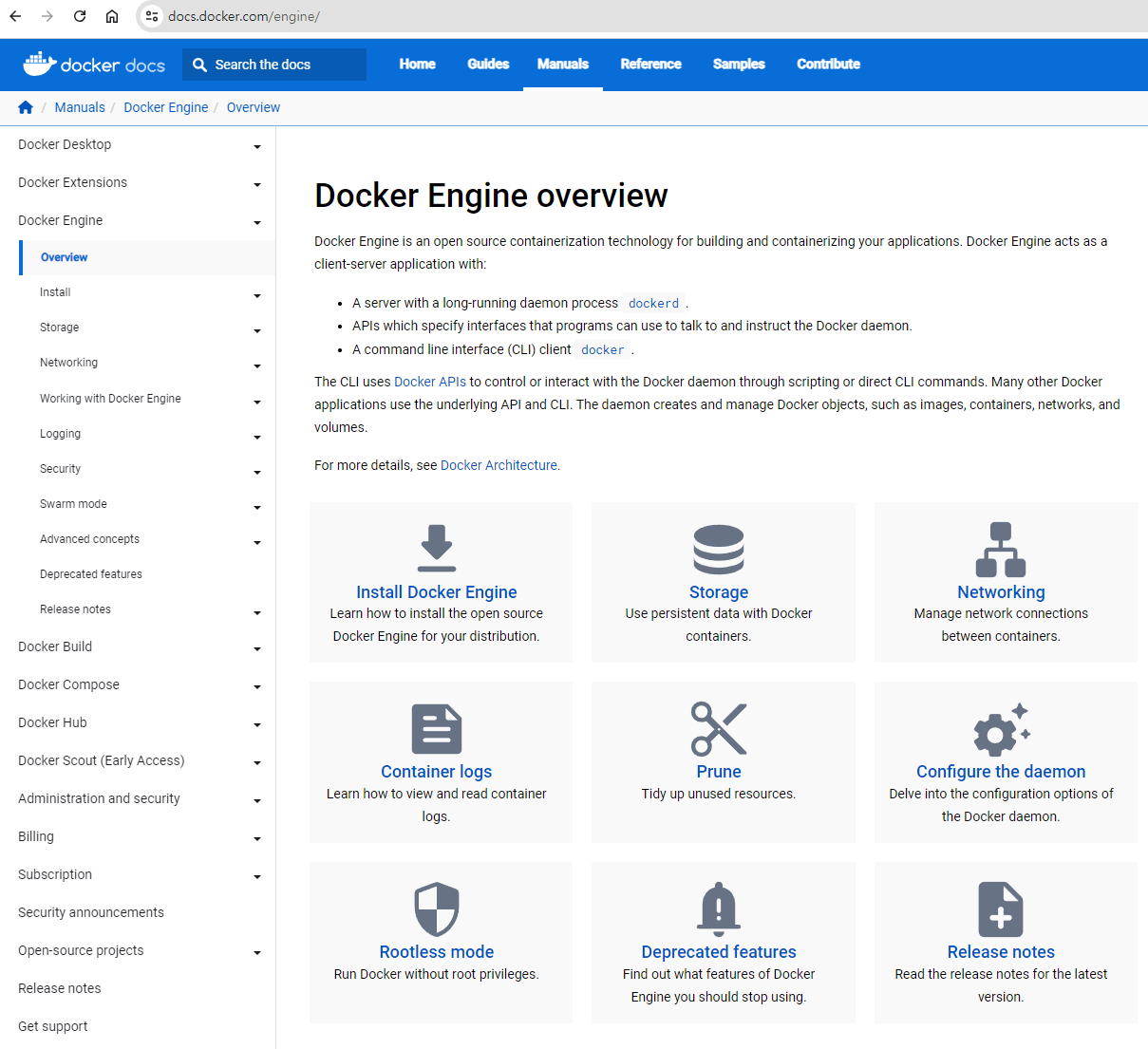
Task: Open Security announcements in the sidebar
Action: pos(91,912)
